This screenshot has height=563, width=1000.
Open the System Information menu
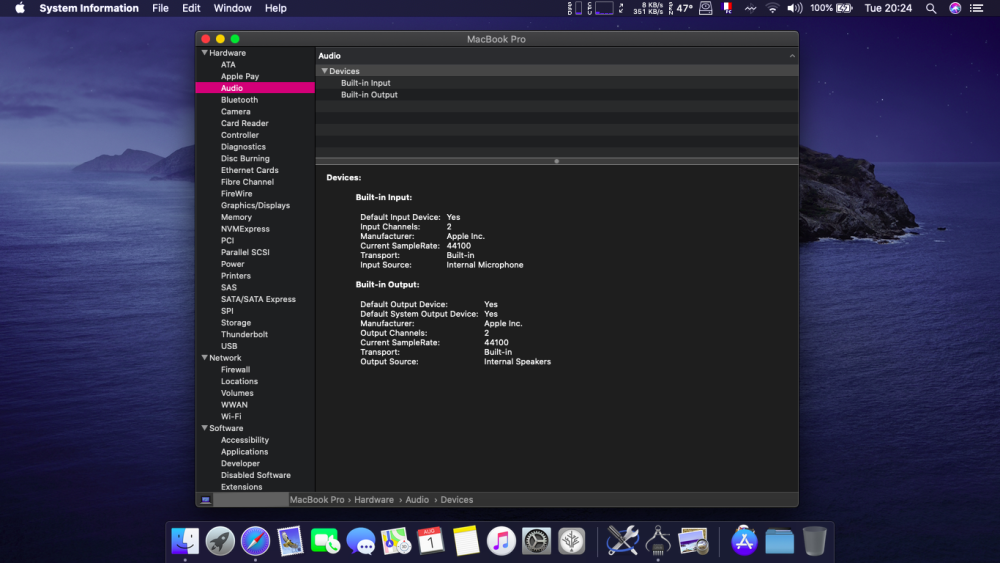(x=89, y=8)
